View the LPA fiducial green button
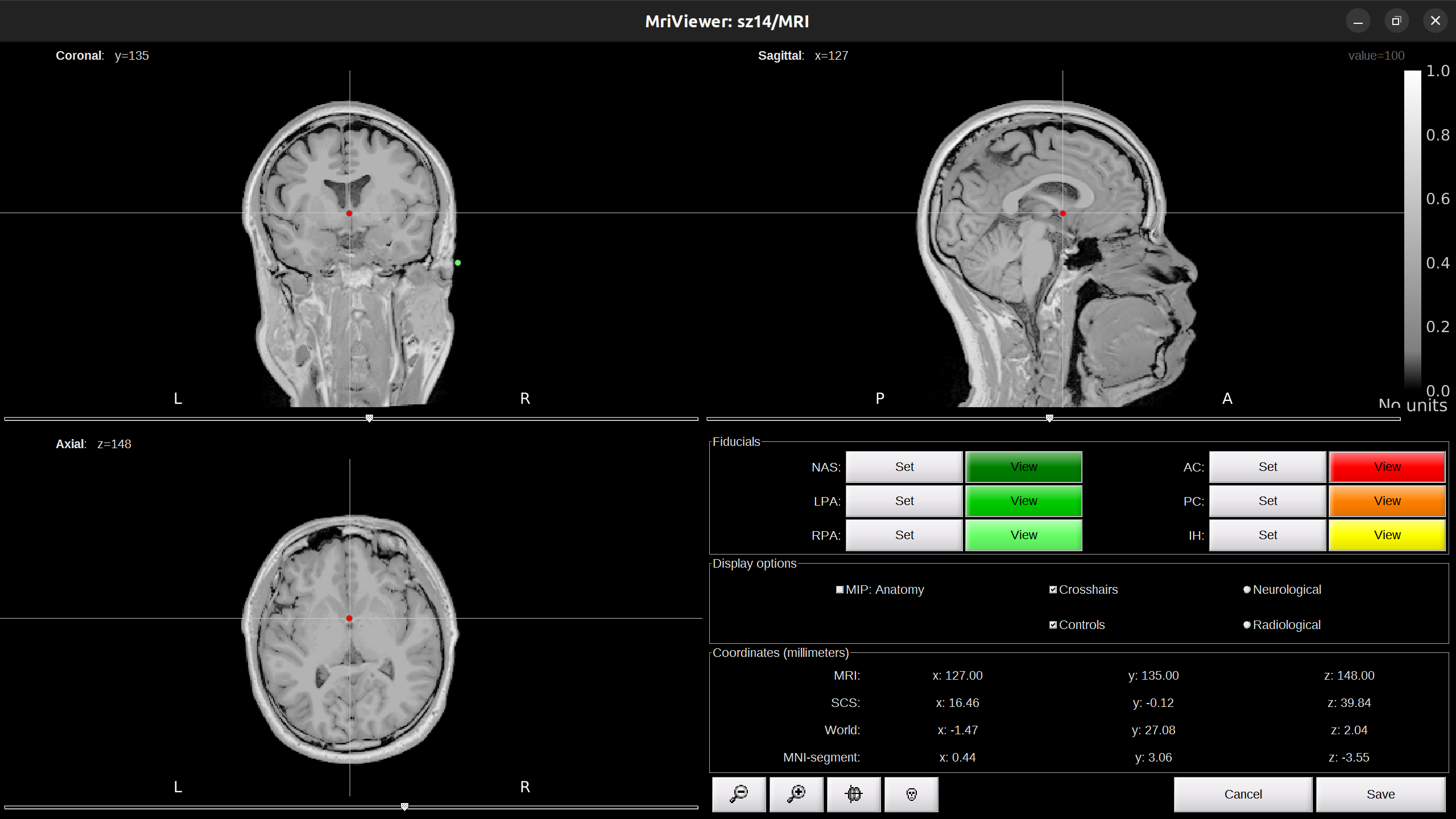1456x819 pixels. pyautogui.click(x=1024, y=501)
